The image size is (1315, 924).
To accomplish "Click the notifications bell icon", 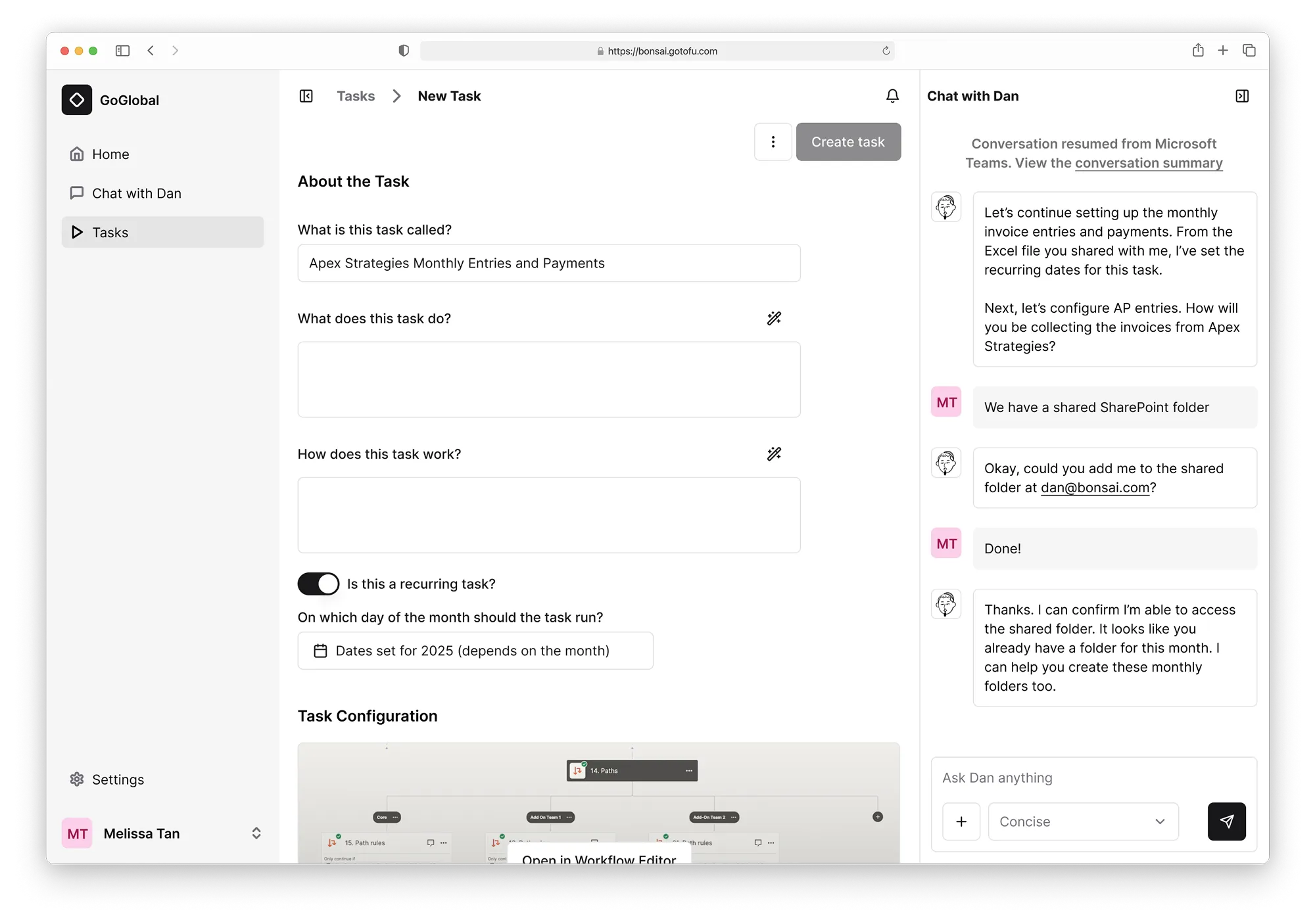I will (x=892, y=96).
